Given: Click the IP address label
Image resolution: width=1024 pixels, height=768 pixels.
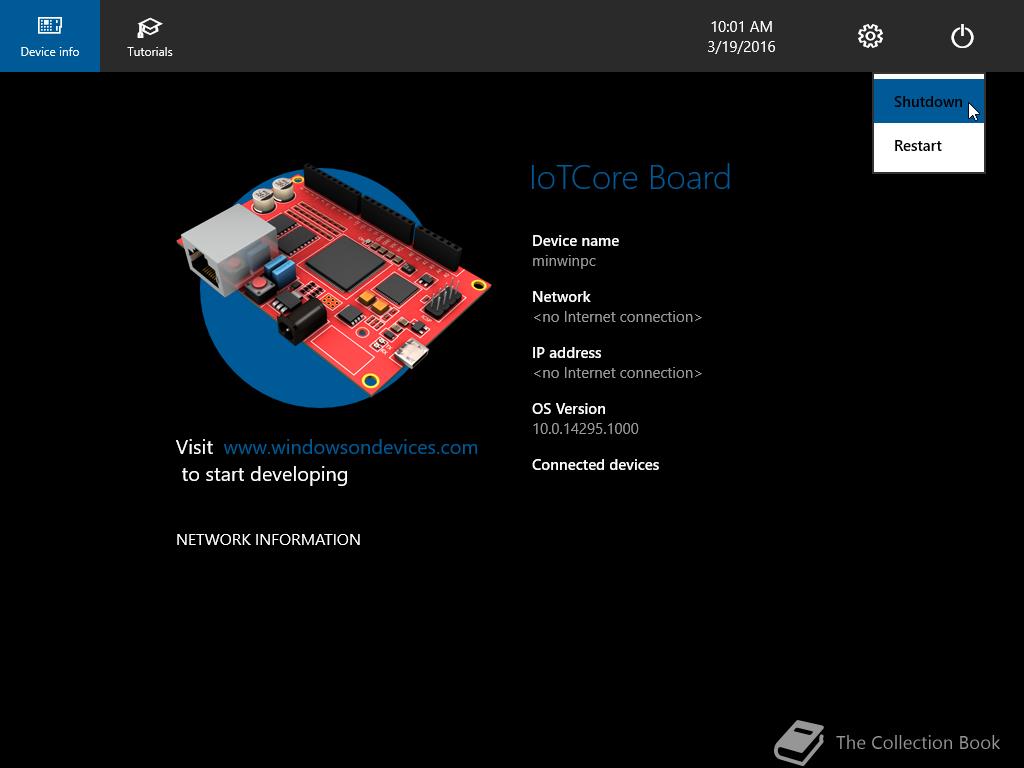Looking at the screenshot, I should click(x=566, y=353).
